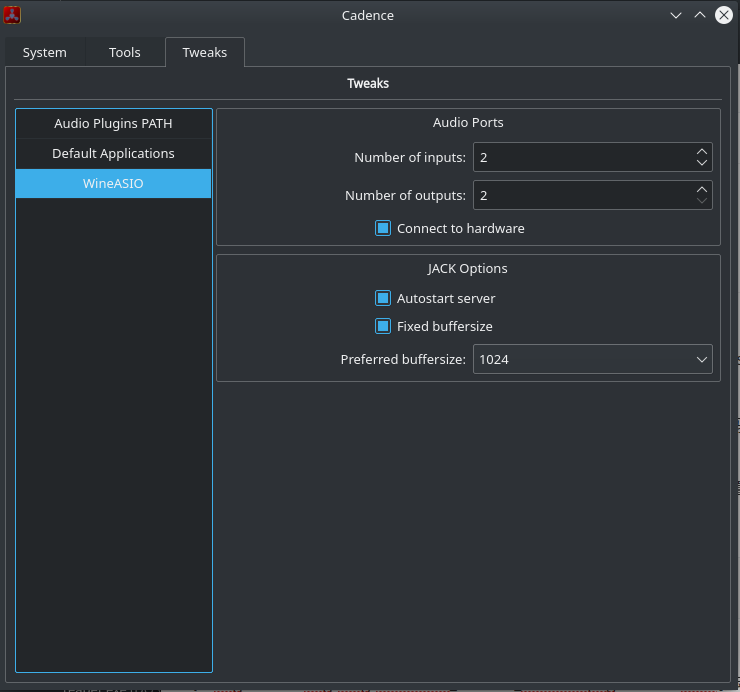The height and width of the screenshot is (692, 740).
Task: Click the 'Audio Ports' group title
Action: 468,123
